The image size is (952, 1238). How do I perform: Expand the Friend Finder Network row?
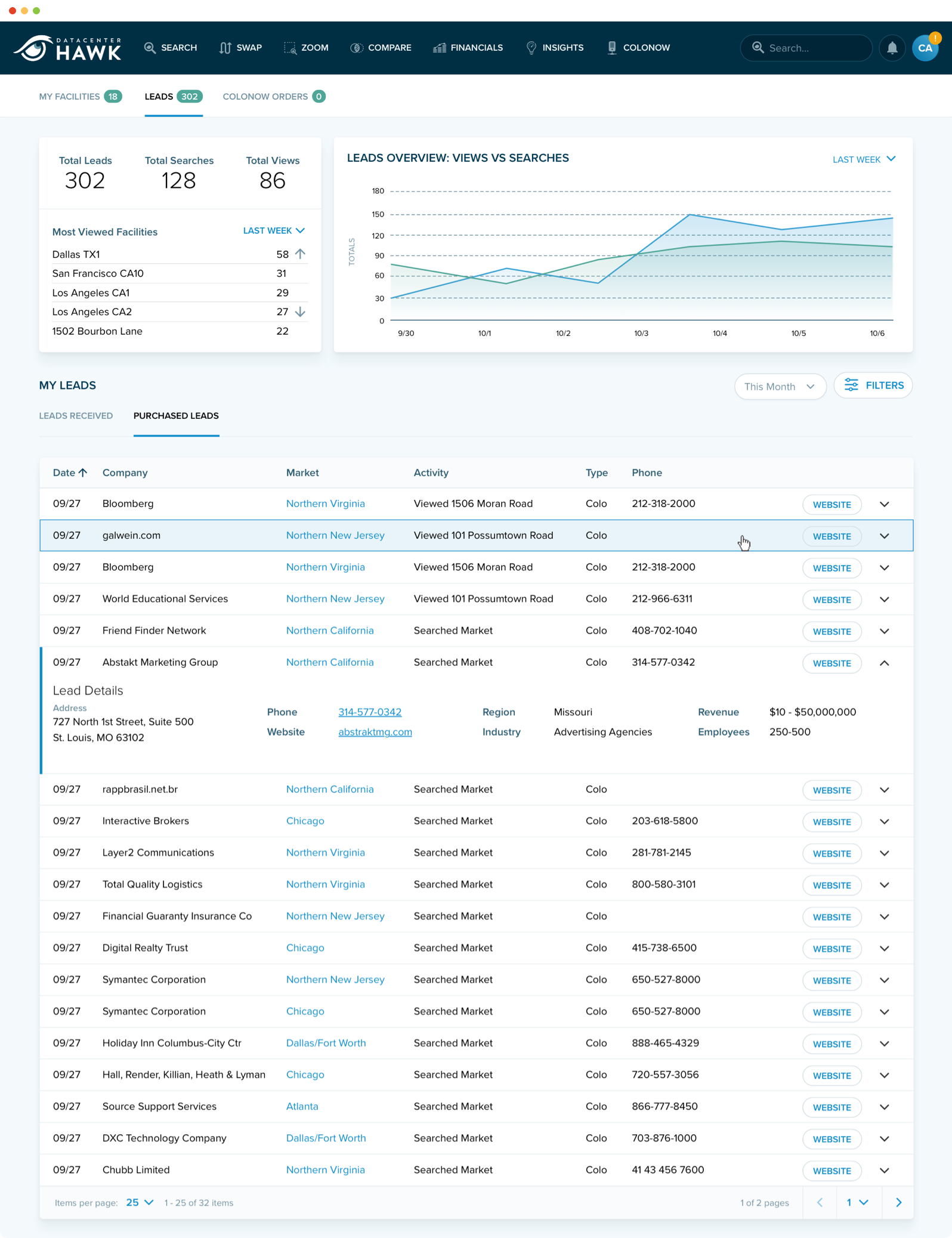[x=884, y=631]
